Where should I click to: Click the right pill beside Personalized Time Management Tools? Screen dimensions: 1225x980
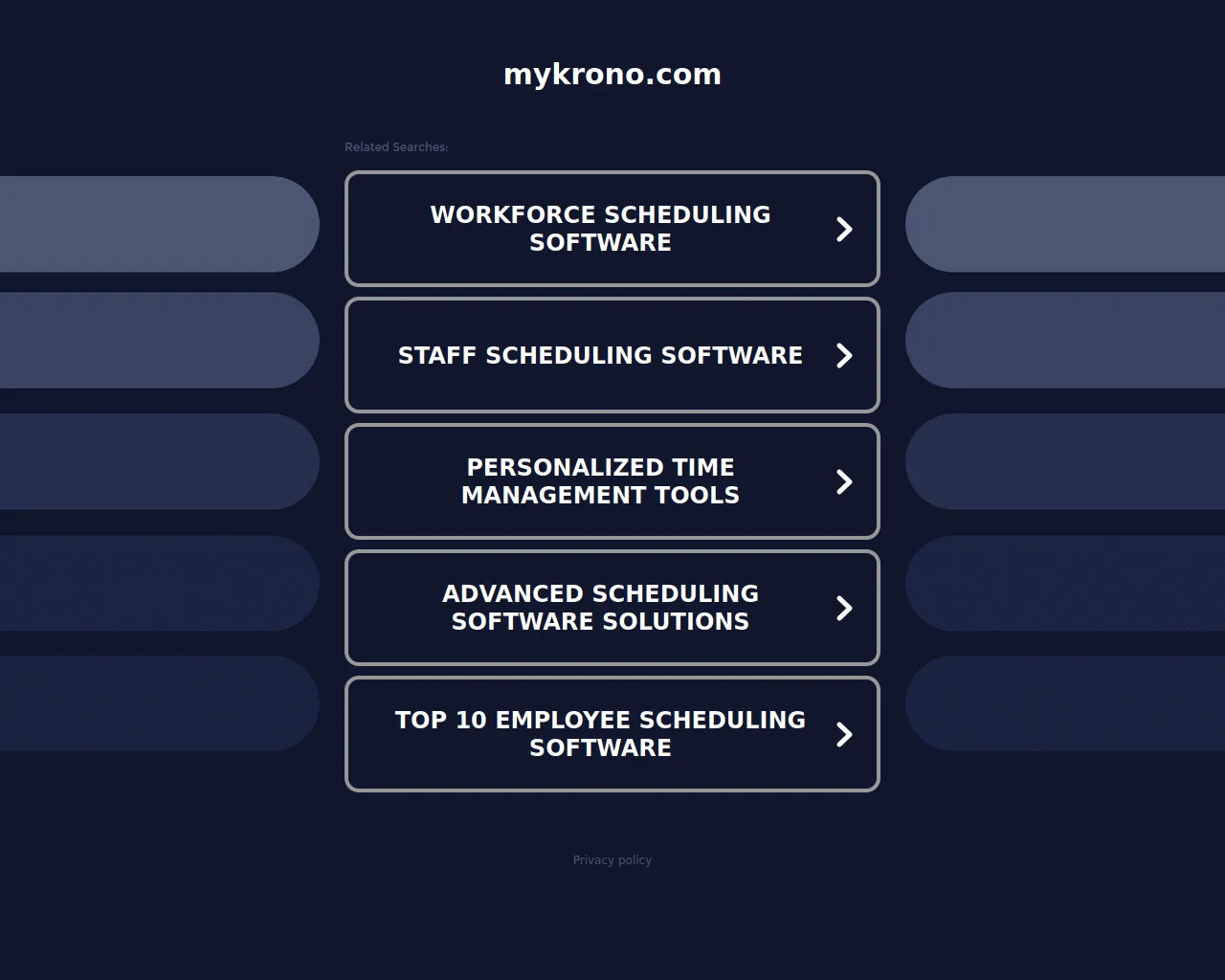(1065, 461)
